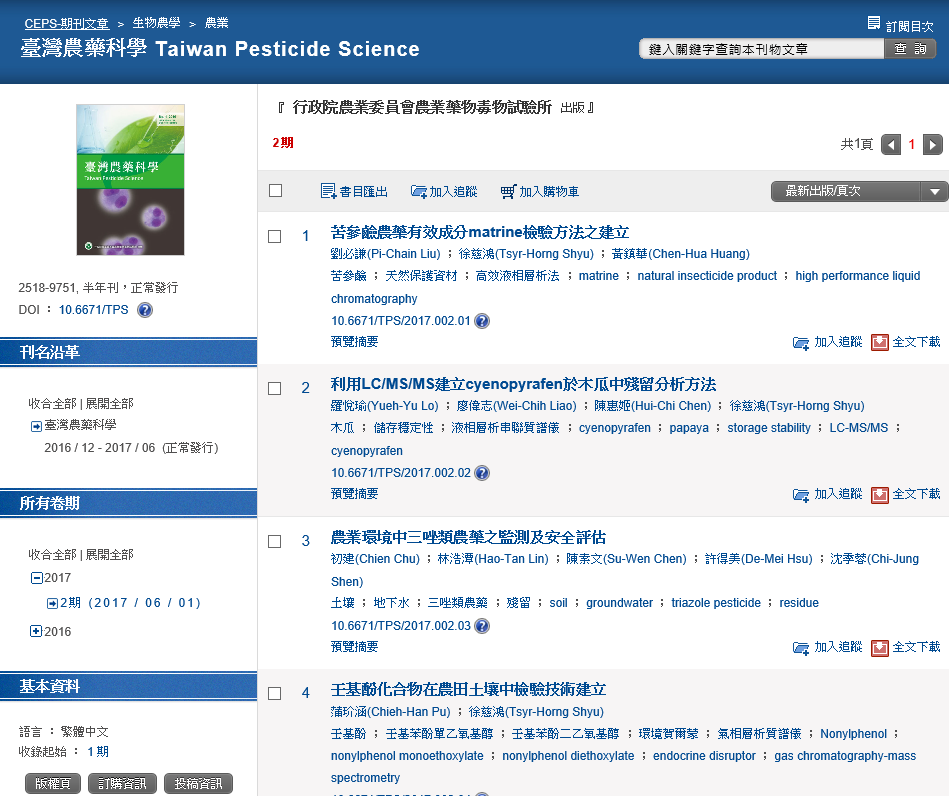
Task: Click the keyword search input field
Action: click(x=762, y=49)
